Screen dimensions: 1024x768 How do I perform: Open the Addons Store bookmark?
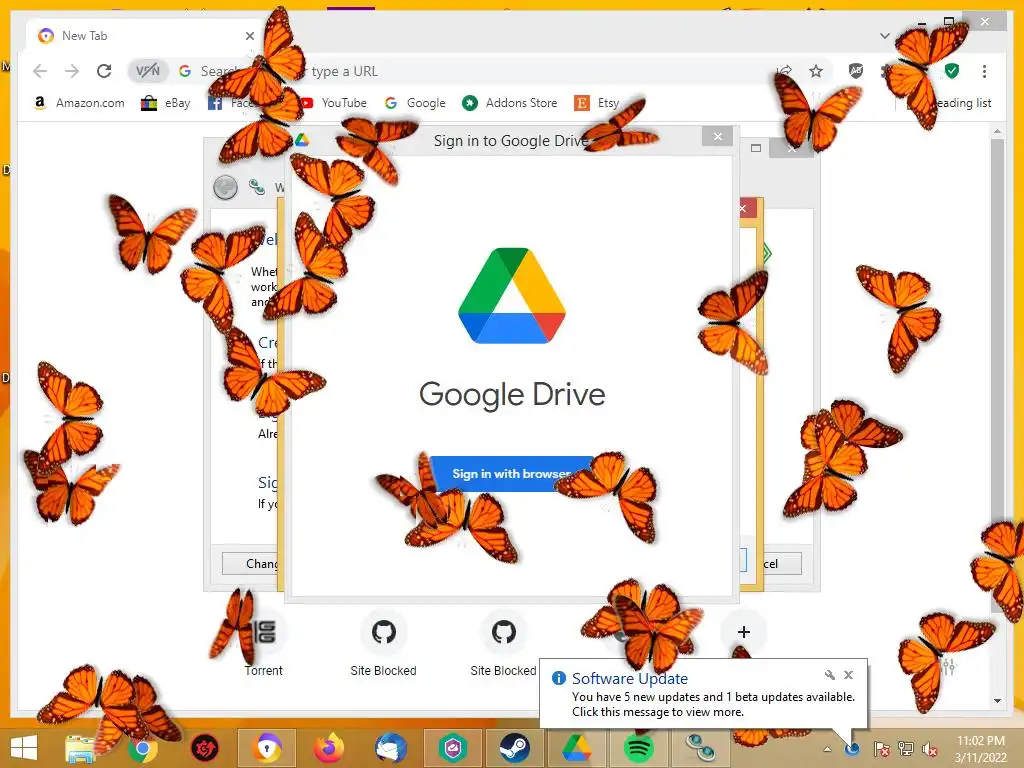pos(510,103)
